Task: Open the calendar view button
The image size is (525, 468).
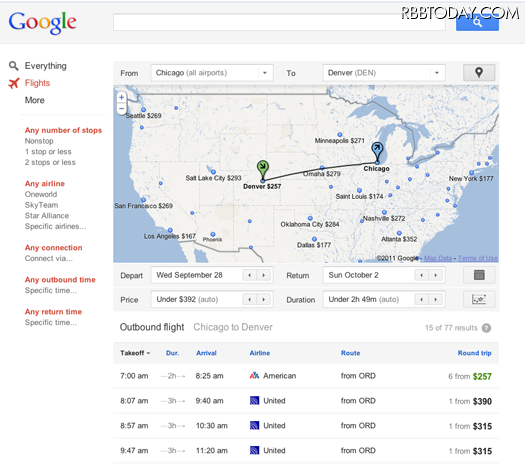Action: 479,275
